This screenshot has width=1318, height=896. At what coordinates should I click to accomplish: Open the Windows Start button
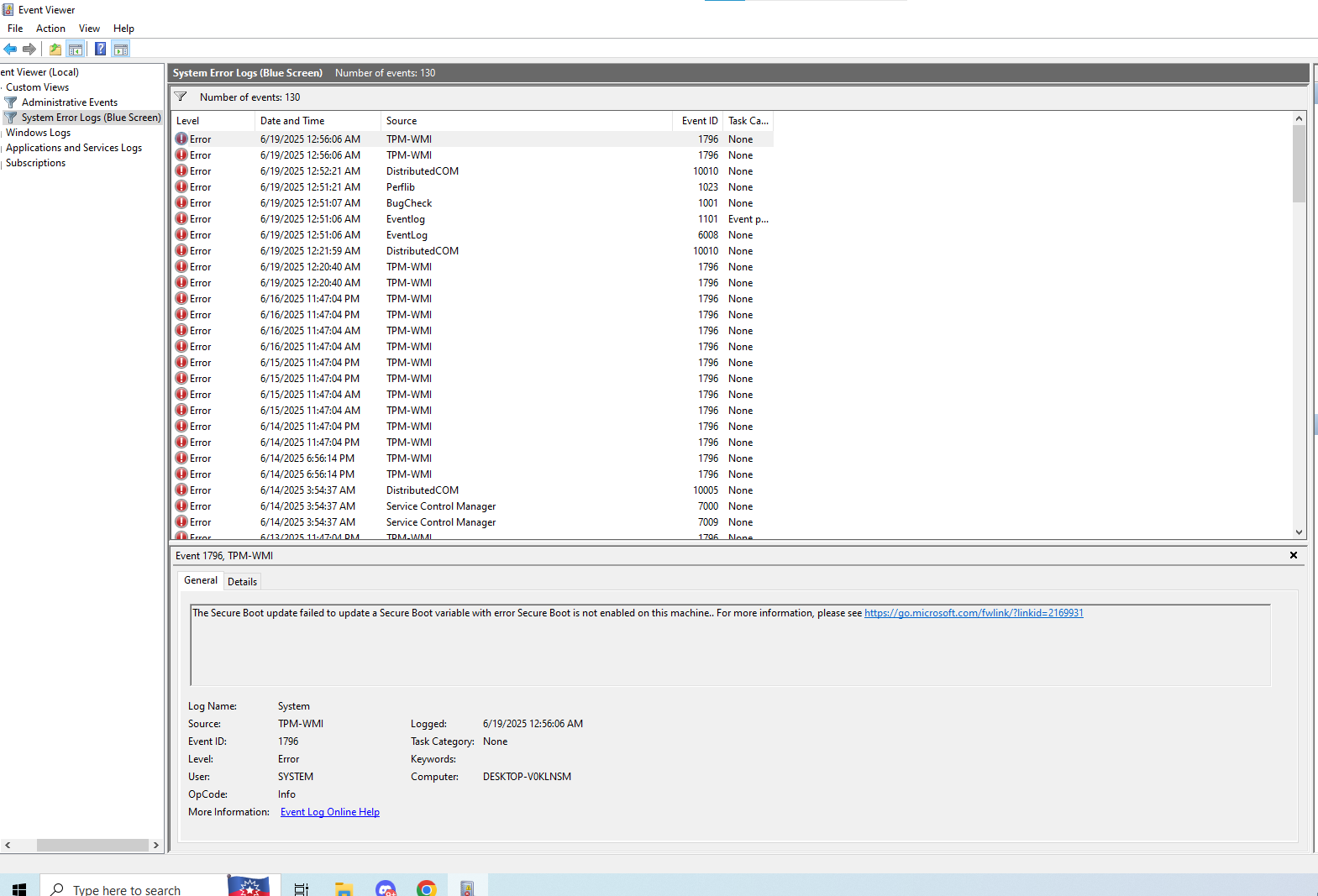click(19, 888)
